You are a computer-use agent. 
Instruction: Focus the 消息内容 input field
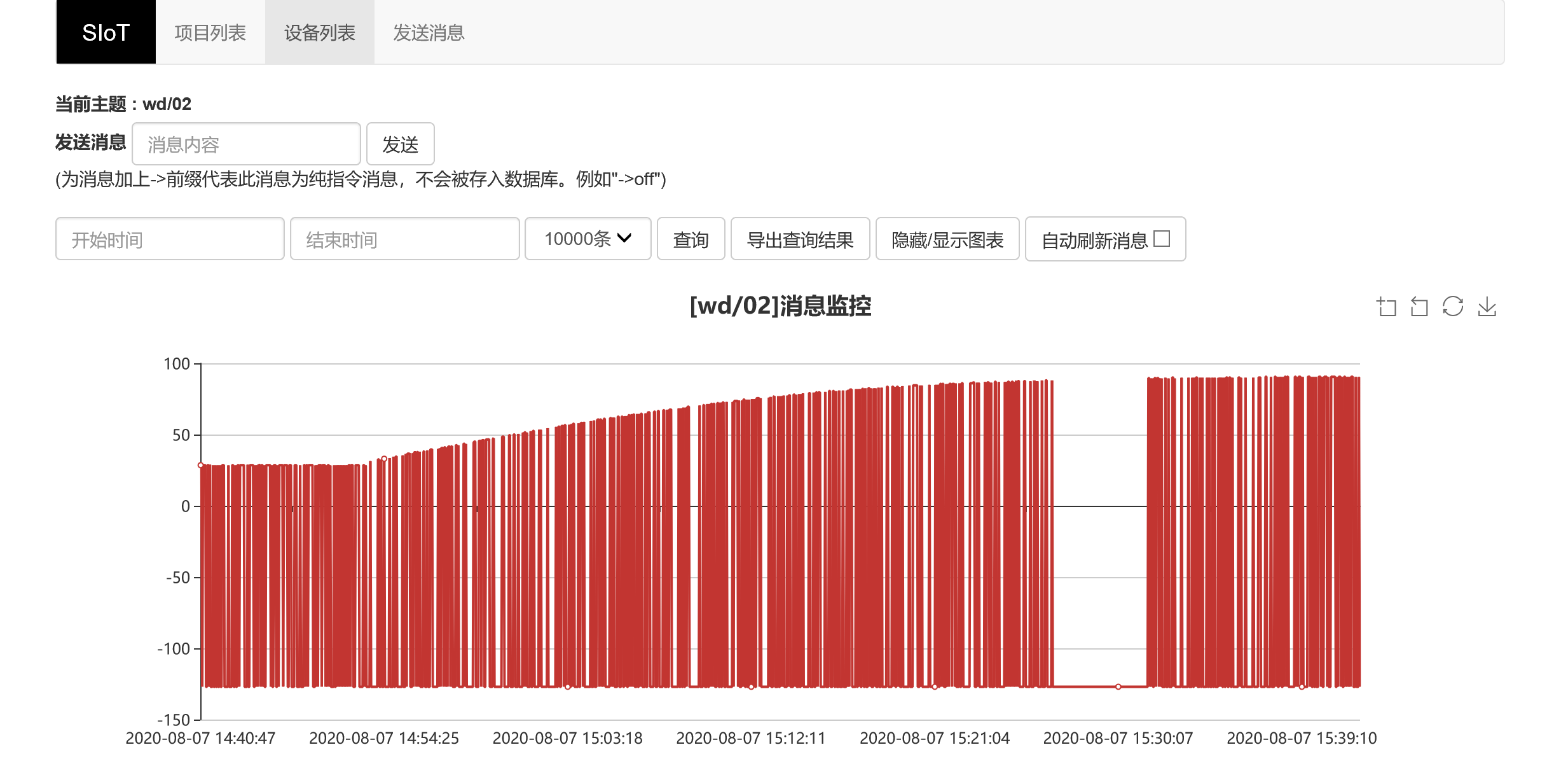coord(246,144)
